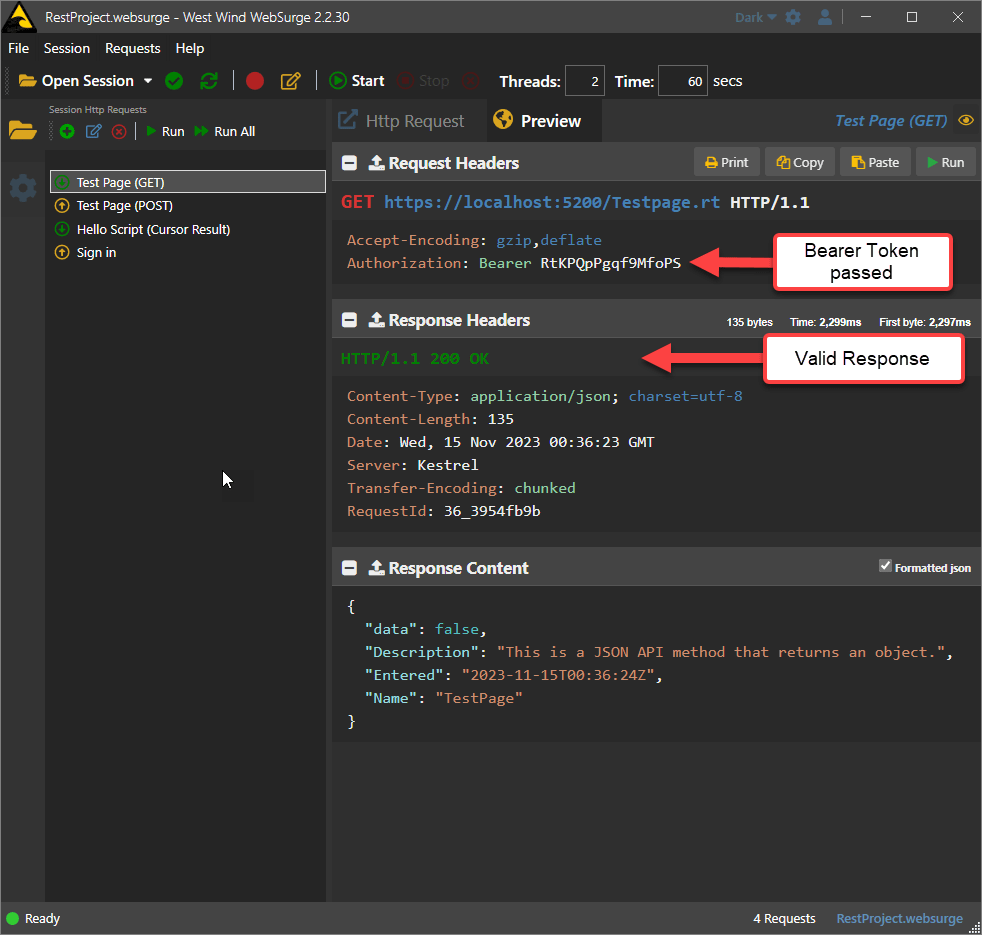Click the red delete request icon

click(119, 132)
